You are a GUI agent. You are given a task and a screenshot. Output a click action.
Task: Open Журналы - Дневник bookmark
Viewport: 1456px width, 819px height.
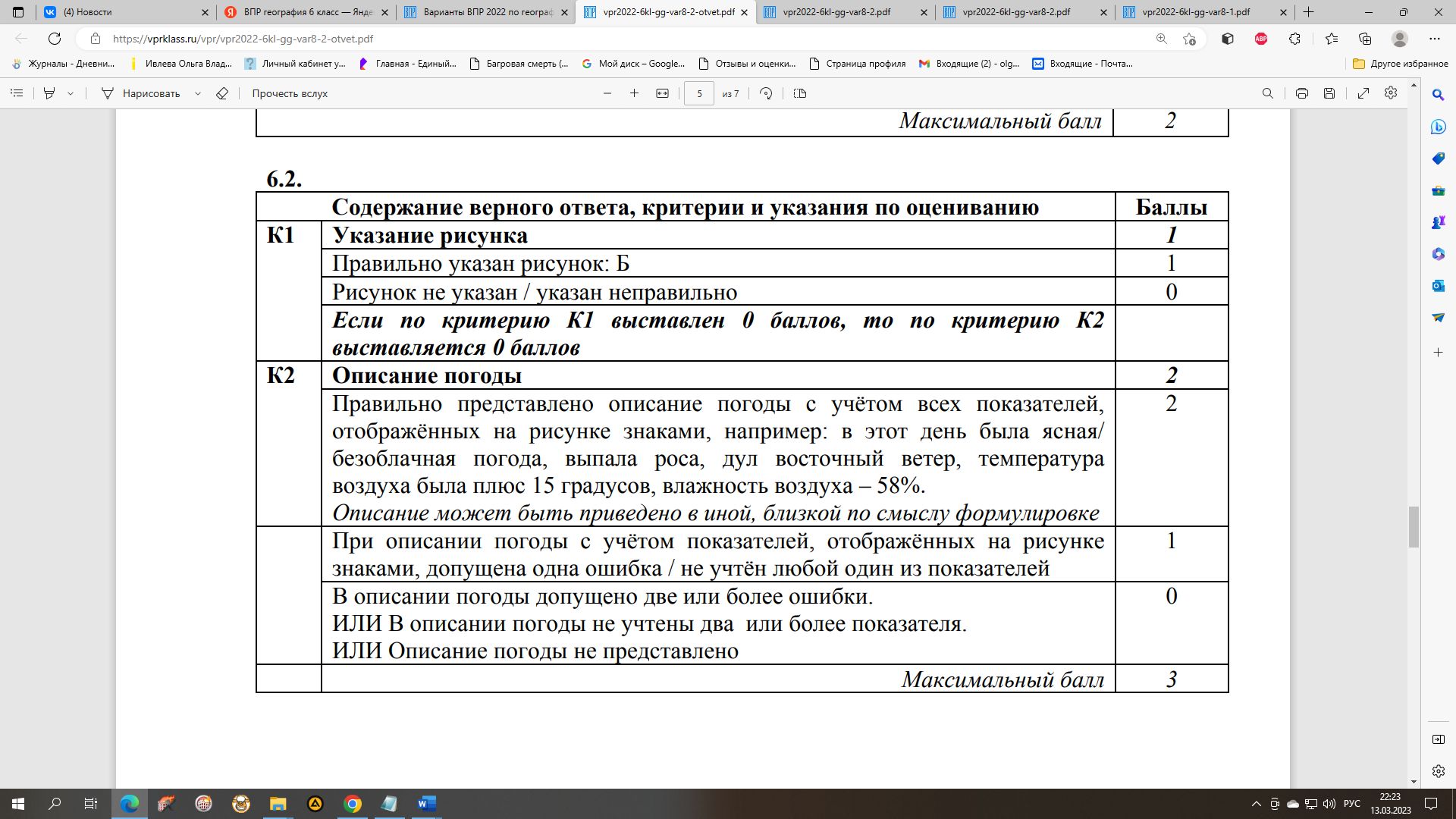click(63, 64)
